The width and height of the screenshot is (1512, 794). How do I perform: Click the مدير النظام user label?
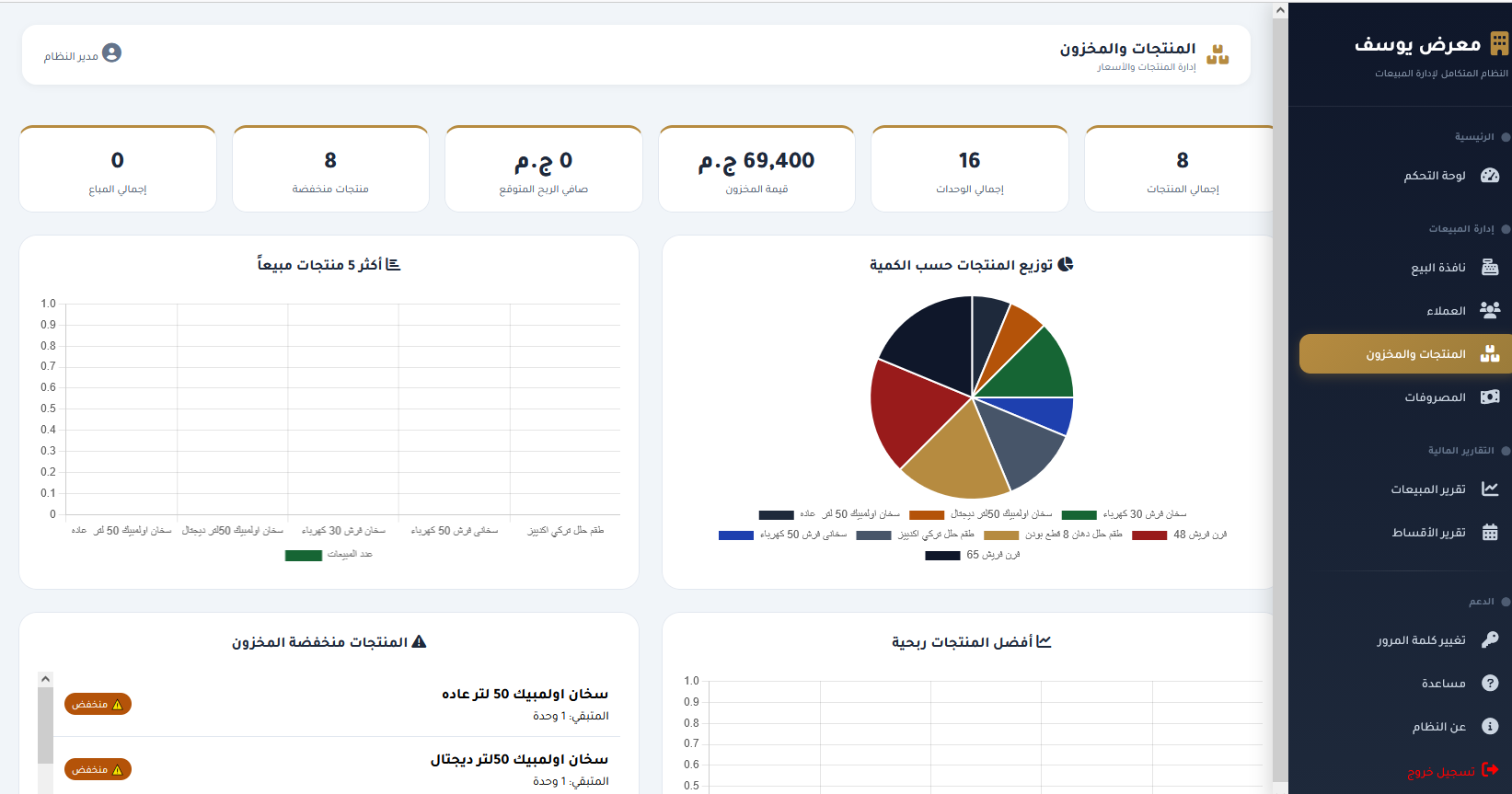(x=71, y=56)
